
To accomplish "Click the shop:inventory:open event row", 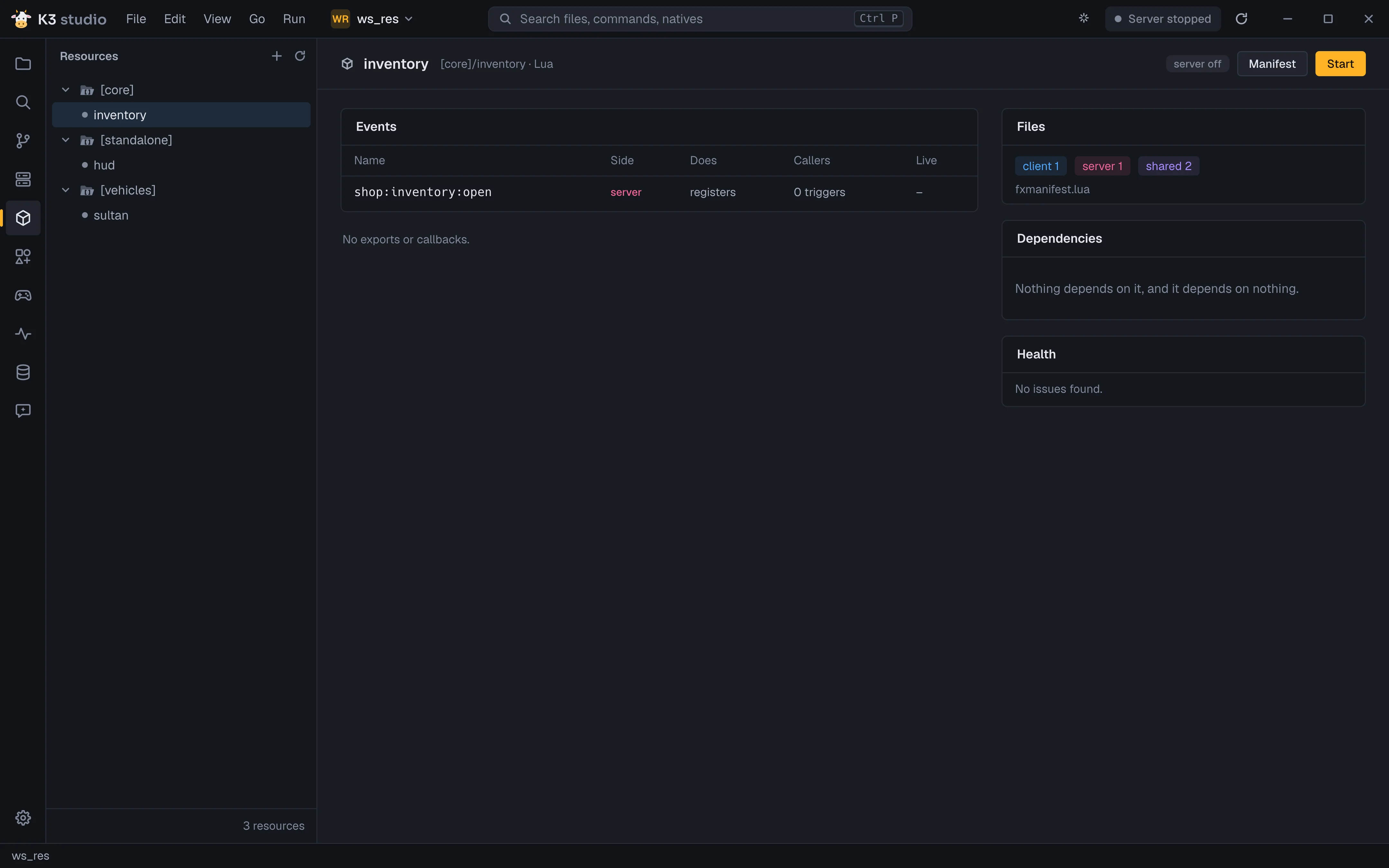I will click(659, 192).
